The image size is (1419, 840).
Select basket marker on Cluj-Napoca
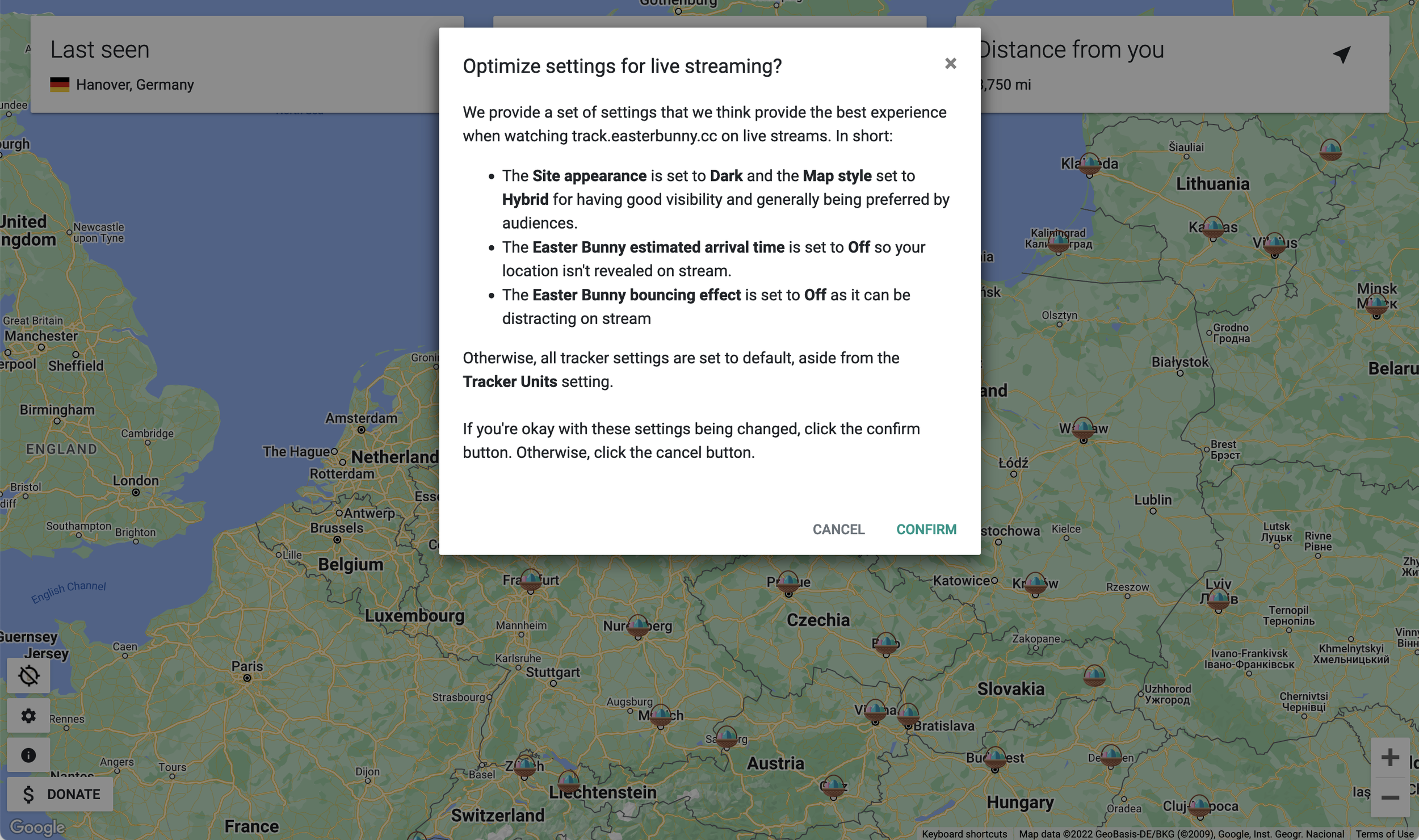(1199, 805)
